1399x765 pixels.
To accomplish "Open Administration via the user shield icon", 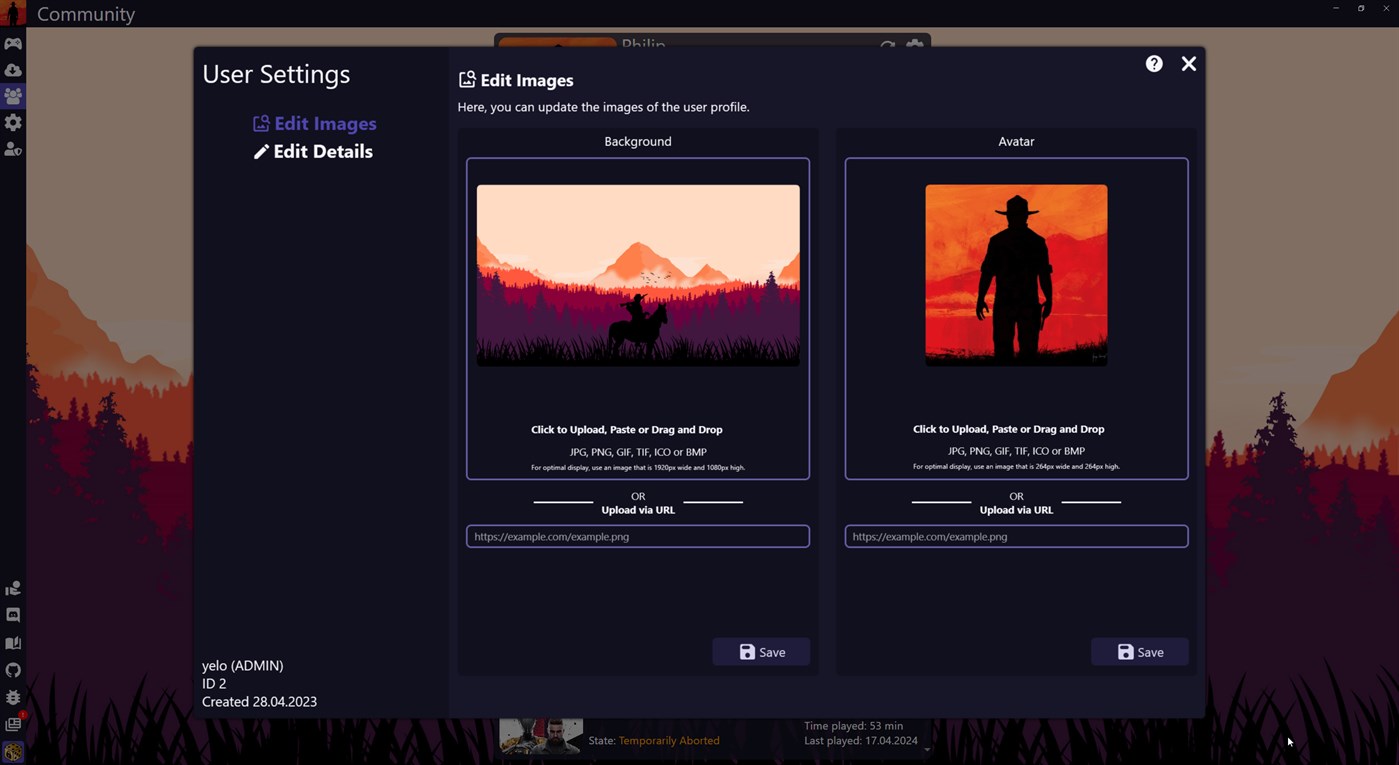I will coord(13,148).
